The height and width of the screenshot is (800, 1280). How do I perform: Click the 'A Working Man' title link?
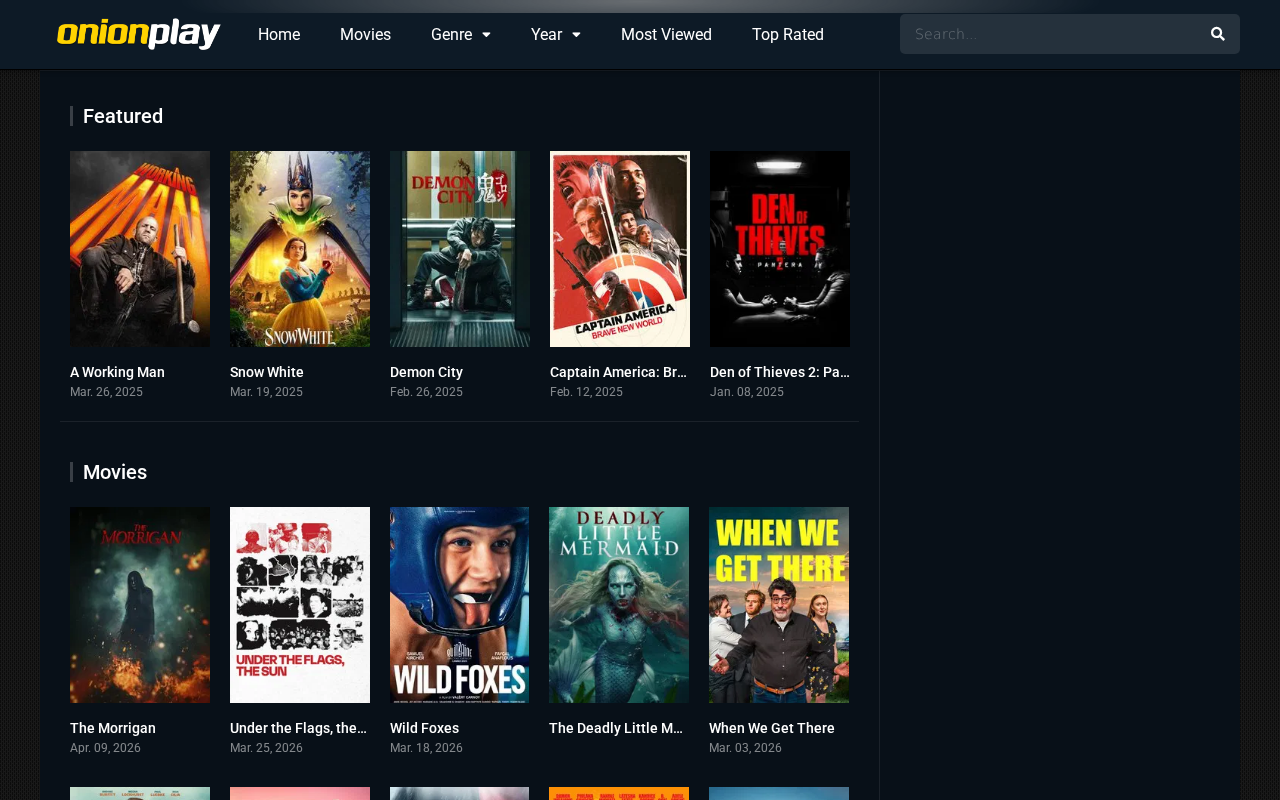(117, 372)
